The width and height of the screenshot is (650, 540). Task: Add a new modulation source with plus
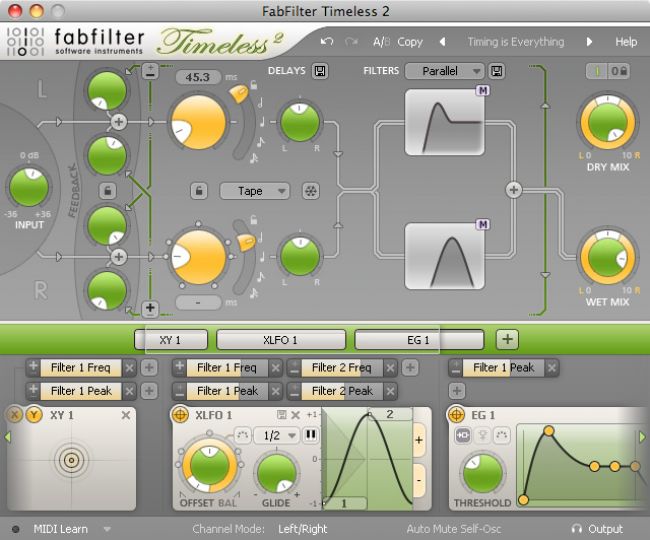pos(507,339)
